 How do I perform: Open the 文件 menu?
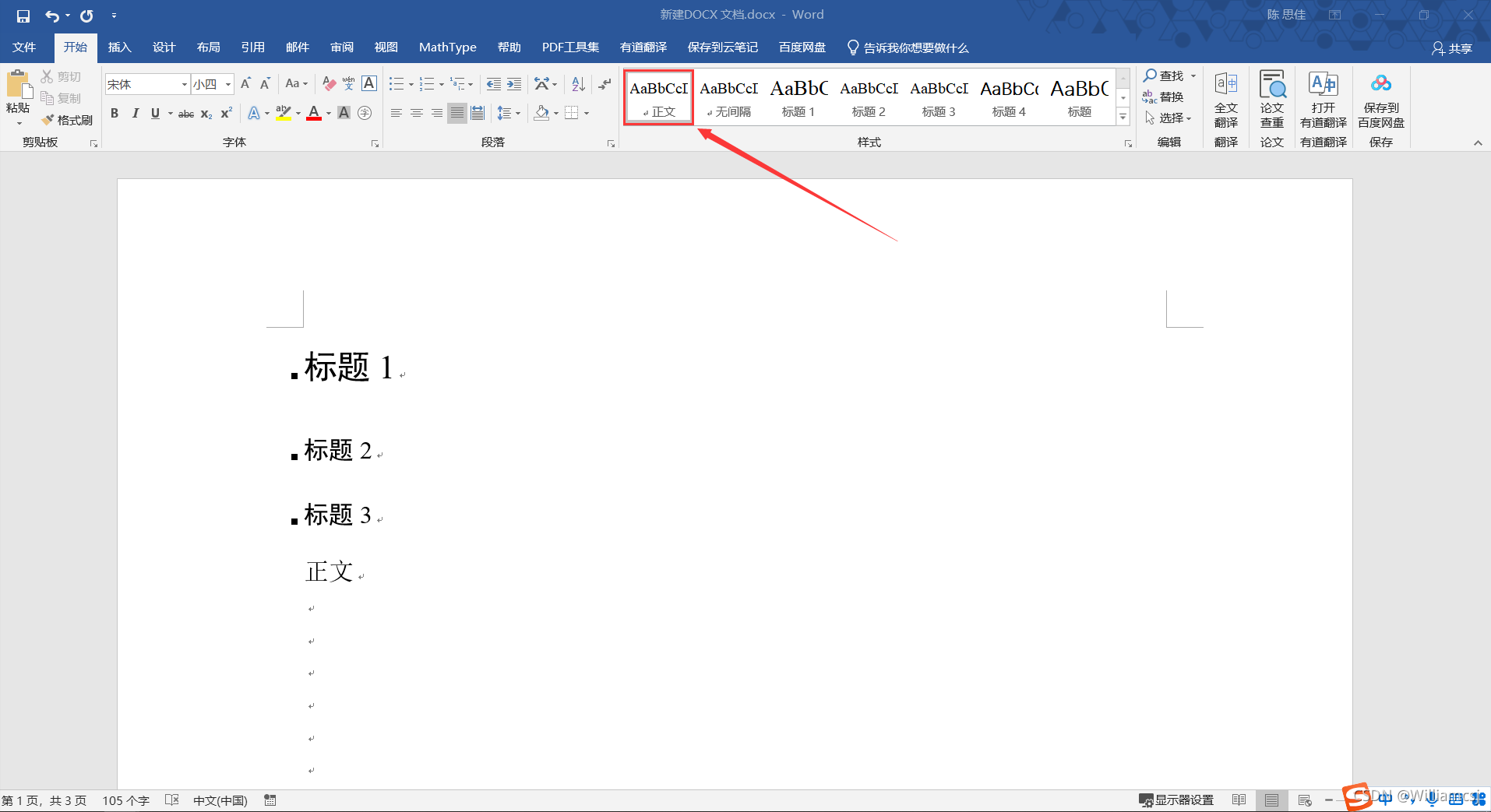tap(24, 47)
